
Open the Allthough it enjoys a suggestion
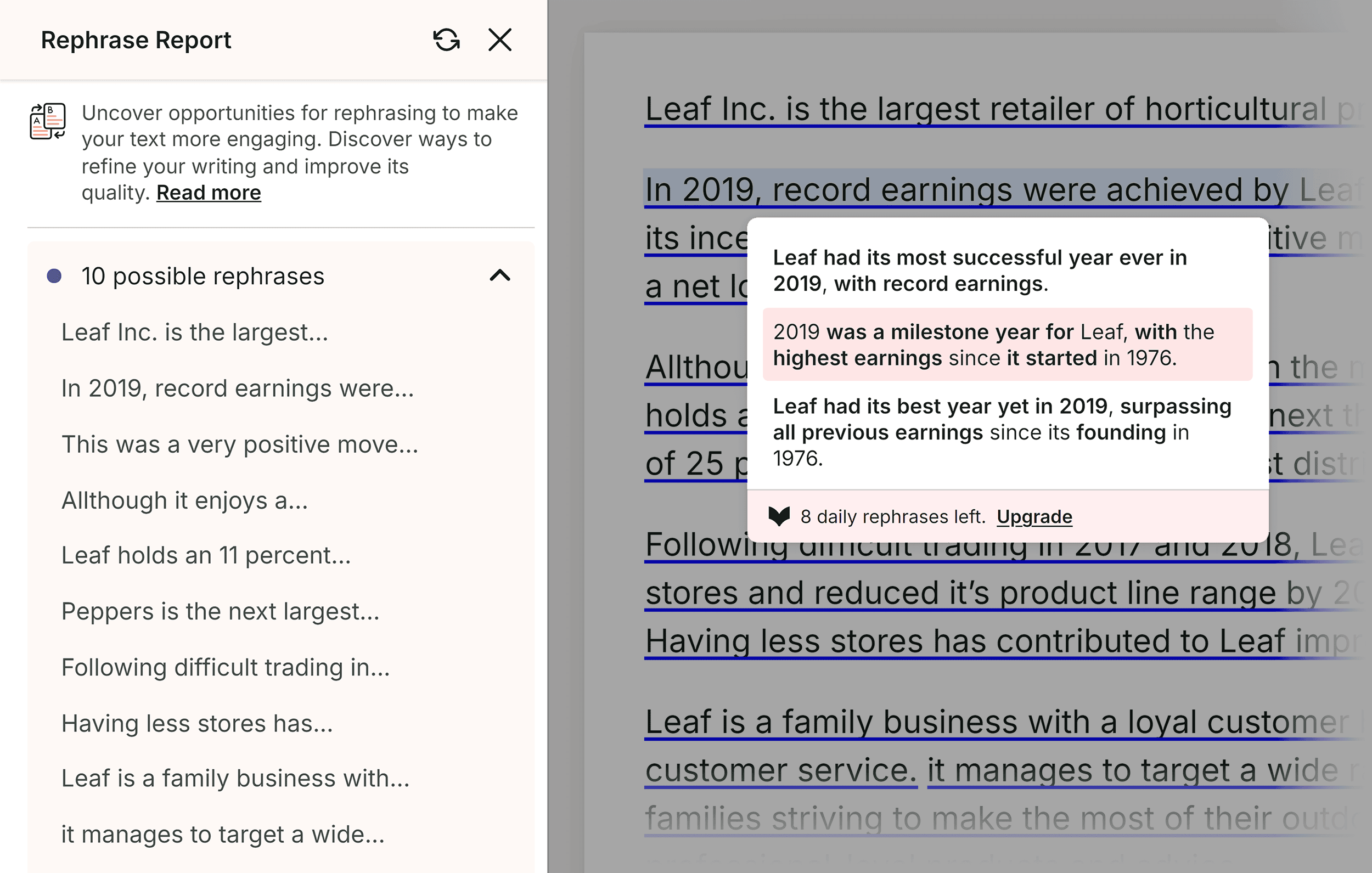184,500
